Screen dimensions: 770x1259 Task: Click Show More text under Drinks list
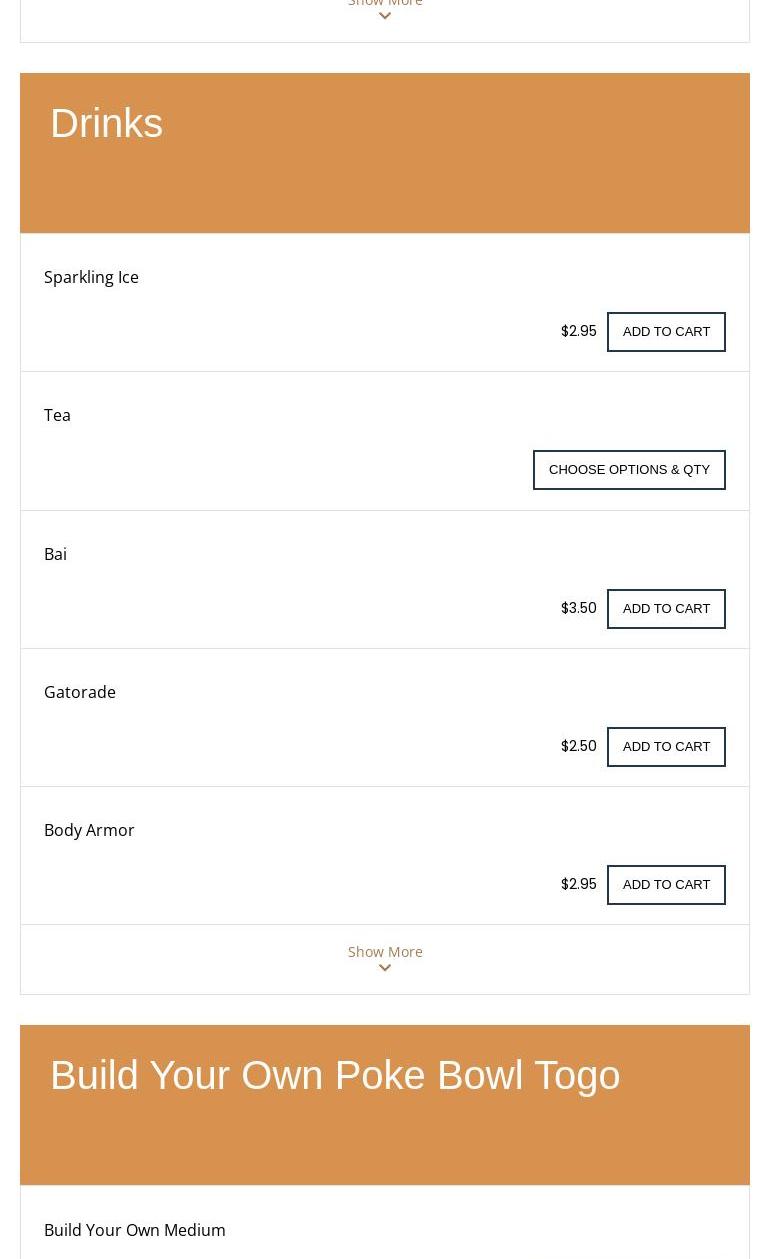tap(385, 951)
